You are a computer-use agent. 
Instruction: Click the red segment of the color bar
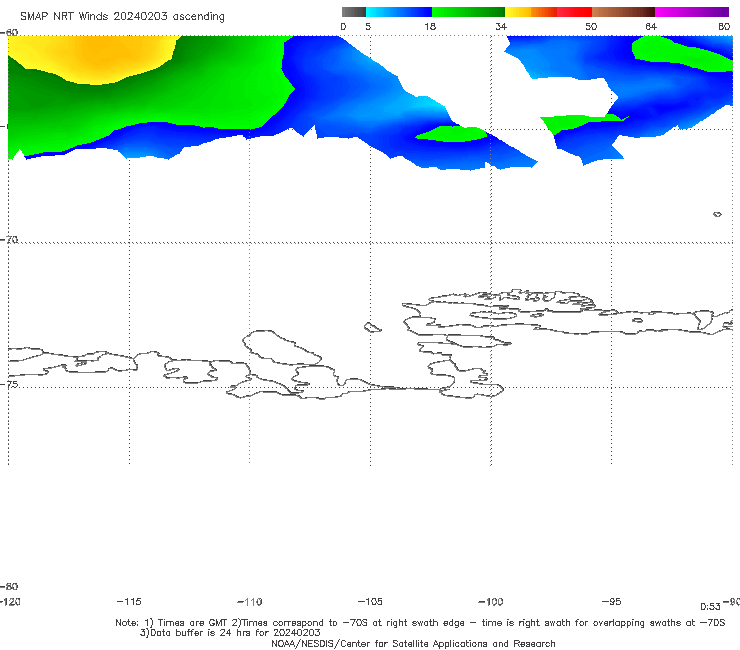(574, 12)
